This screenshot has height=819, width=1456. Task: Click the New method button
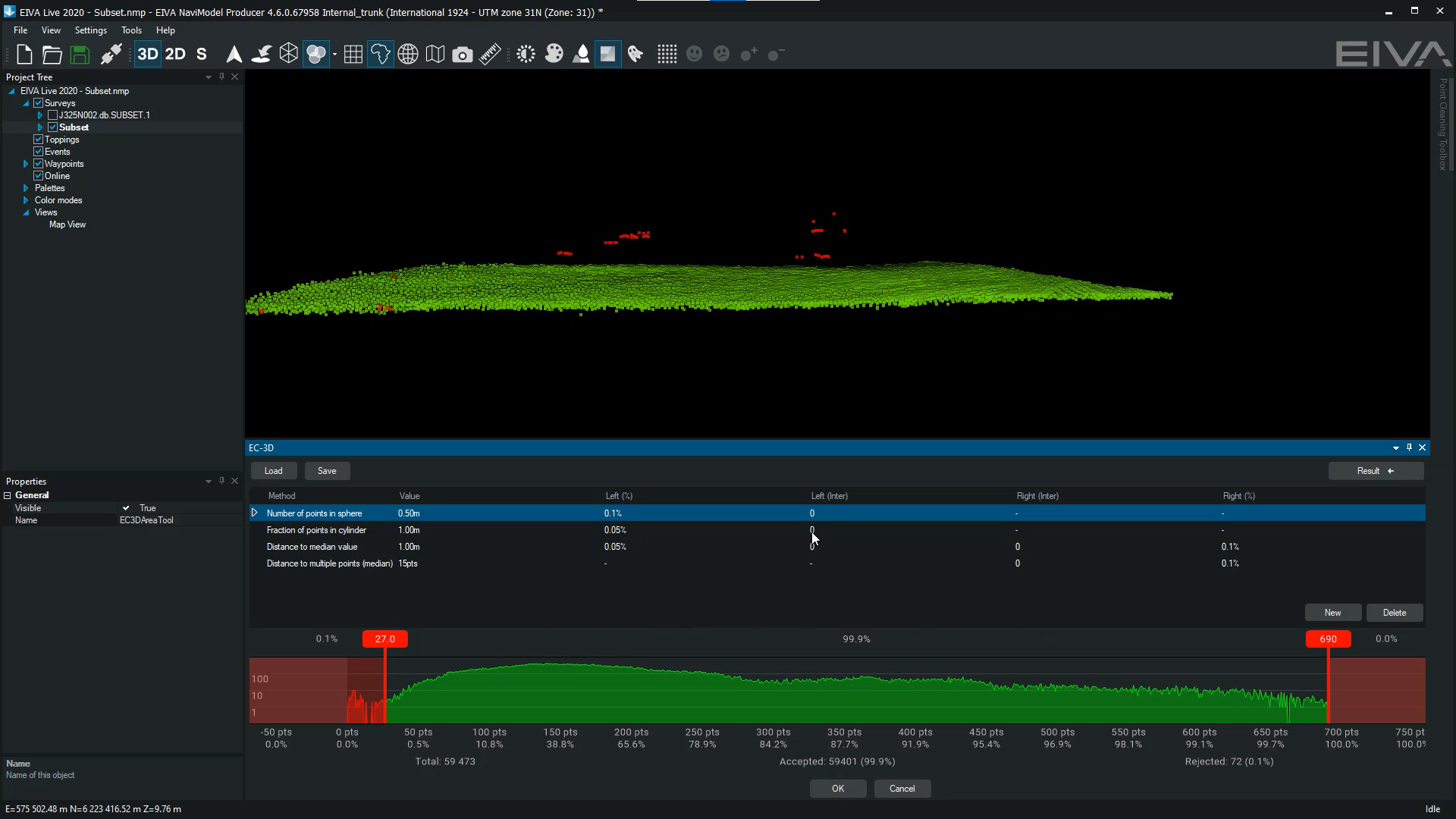(x=1332, y=613)
